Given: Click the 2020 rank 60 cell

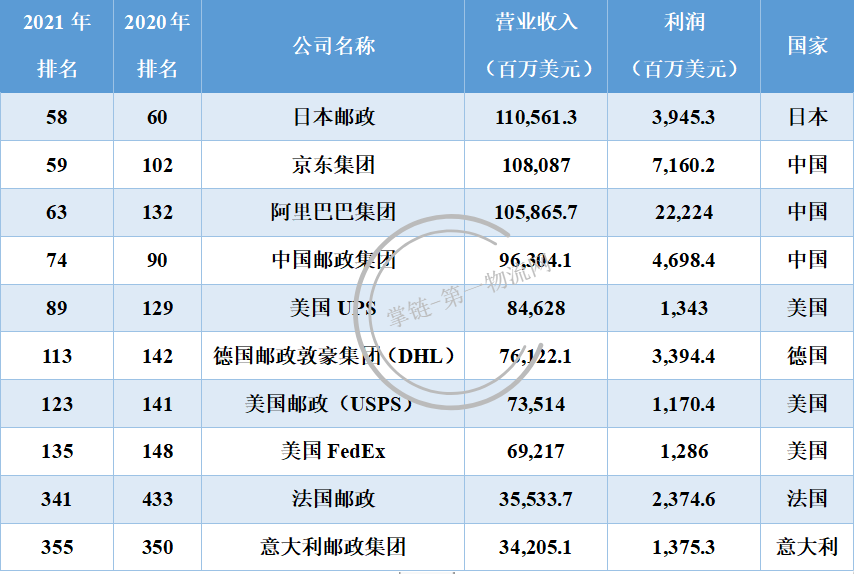Looking at the screenshot, I should pyautogui.click(x=157, y=117).
